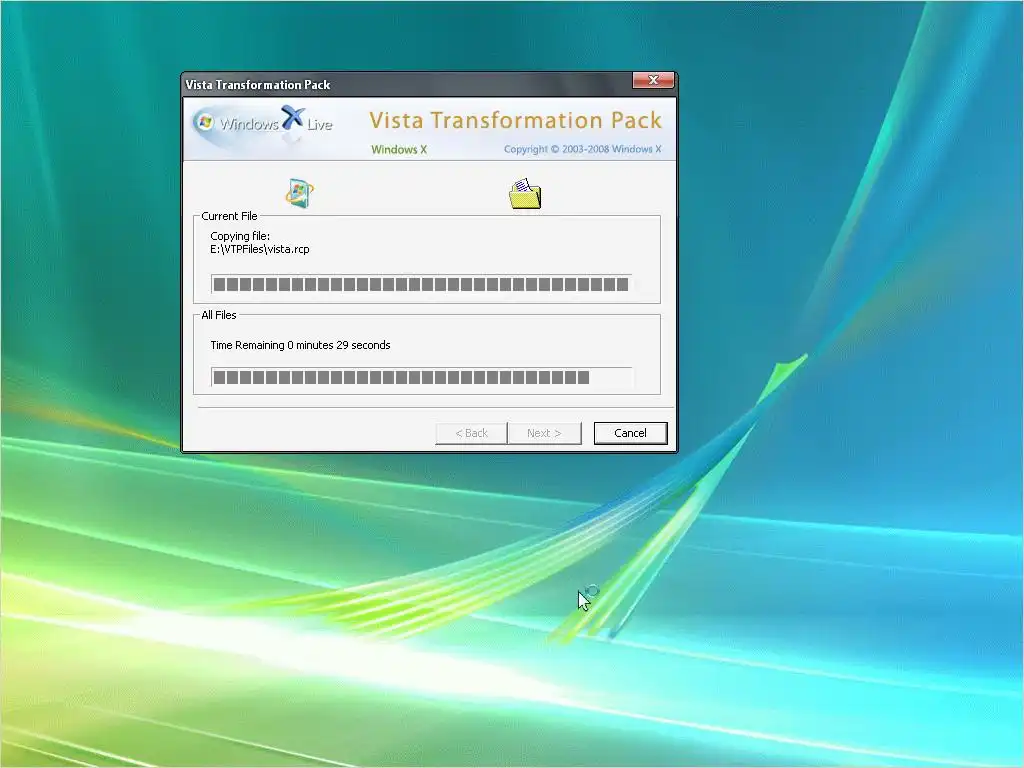The height and width of the screenshot is (768, 1024).
Task: Click the 'Current File' group label
Action: [x=229, y=216]
